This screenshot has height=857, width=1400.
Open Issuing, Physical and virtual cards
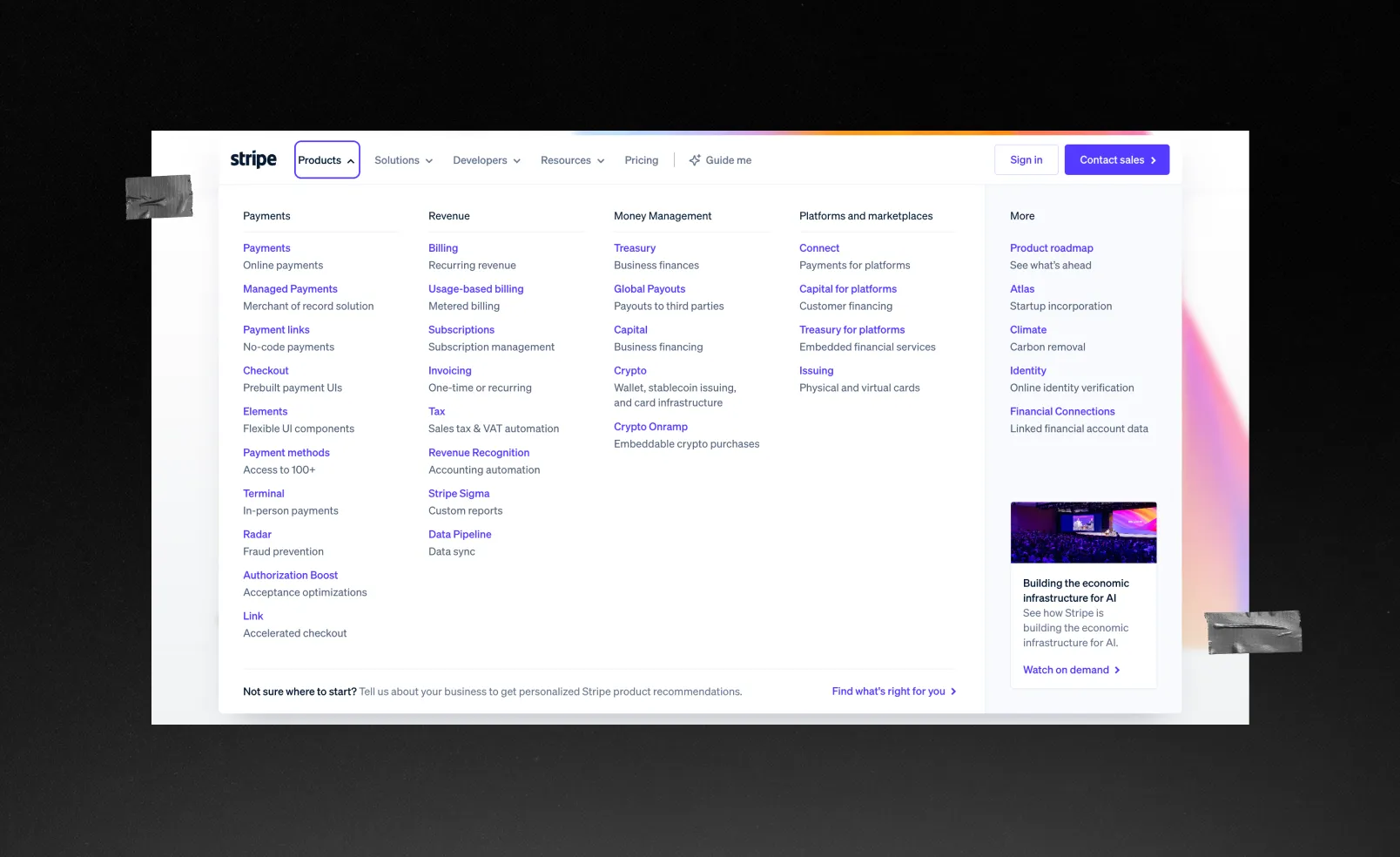[817, 371]
